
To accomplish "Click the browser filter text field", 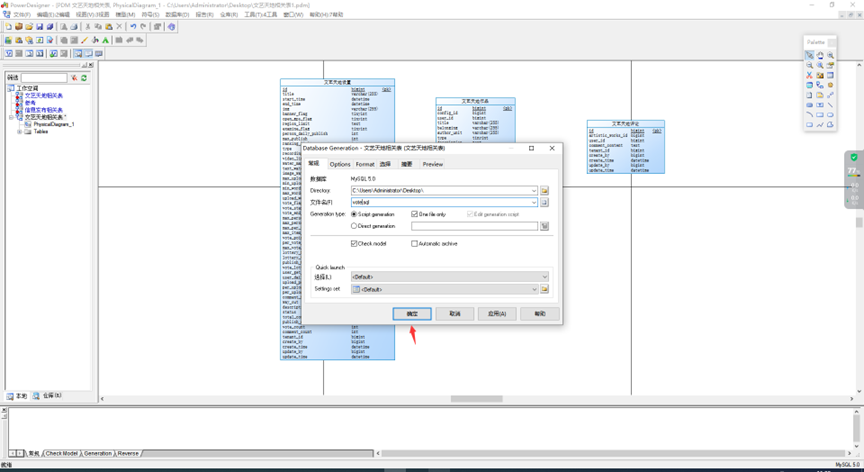I will tap(44, 78).
